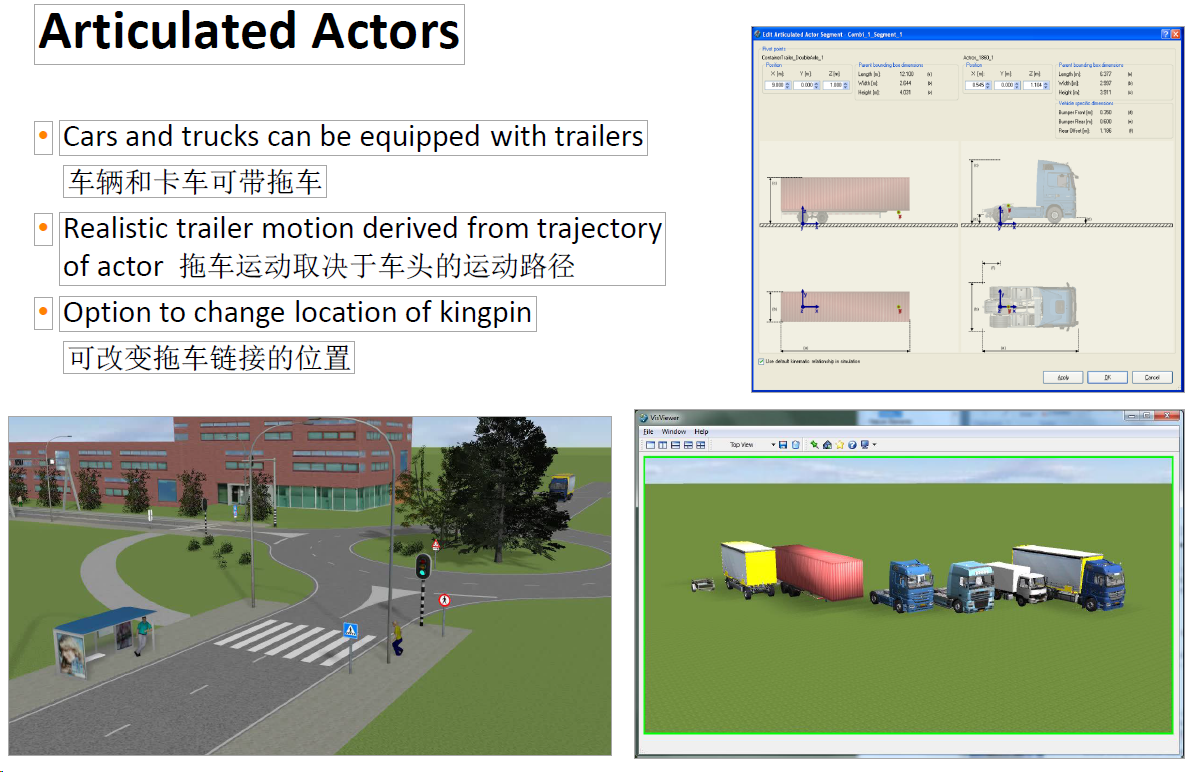Click the trailer's Z position input field
Screen dimensions: 1202x772
point(834,86)
